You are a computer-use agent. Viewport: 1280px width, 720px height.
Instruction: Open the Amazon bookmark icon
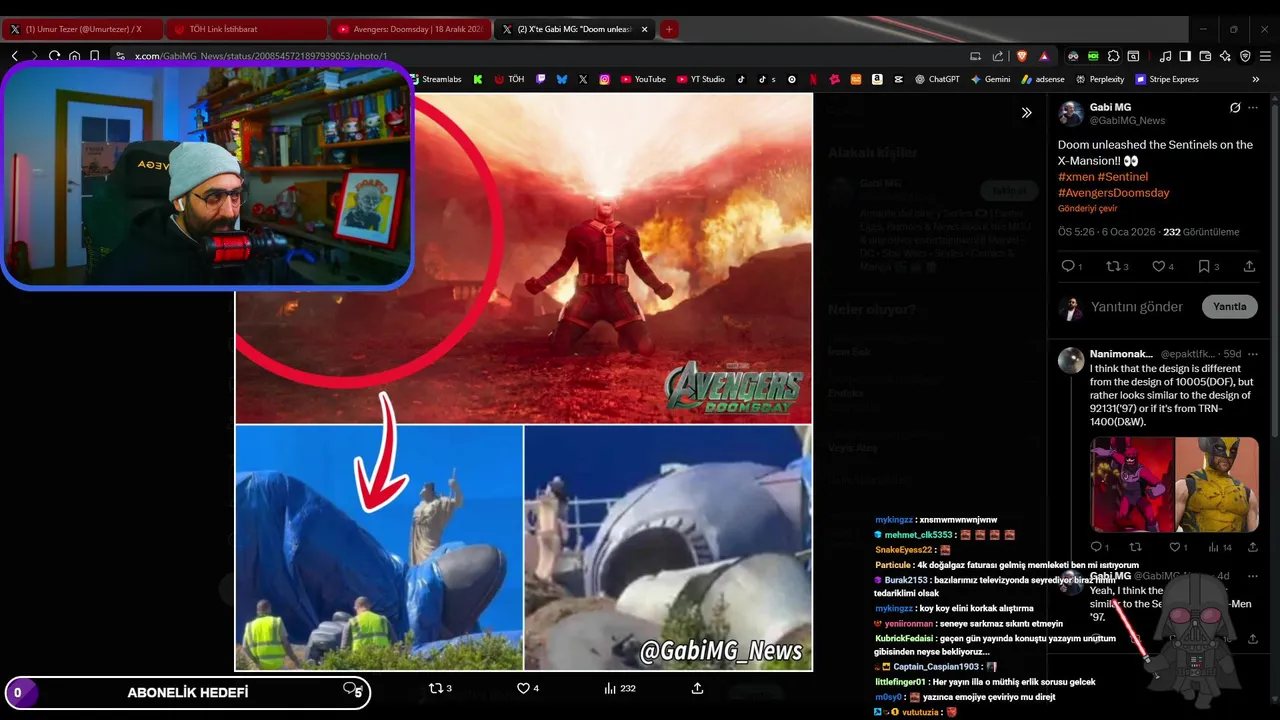[877, 79]
